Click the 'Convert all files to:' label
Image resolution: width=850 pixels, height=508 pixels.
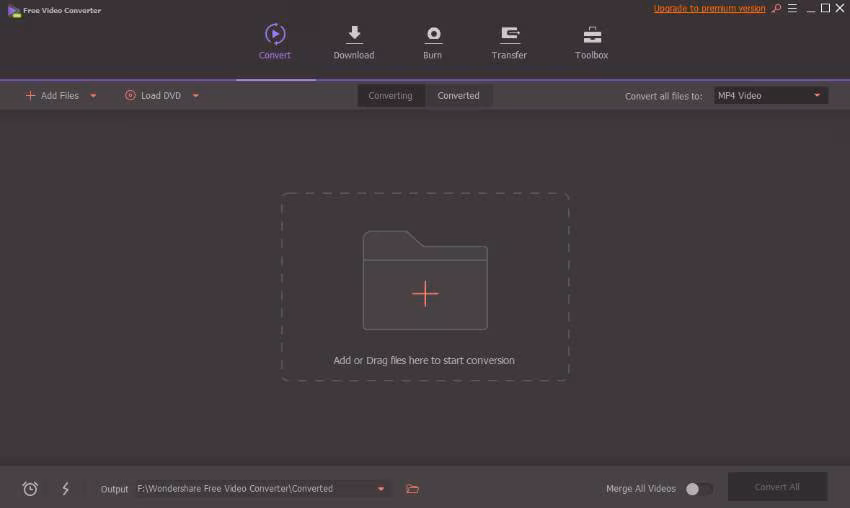tap(663, 96)
